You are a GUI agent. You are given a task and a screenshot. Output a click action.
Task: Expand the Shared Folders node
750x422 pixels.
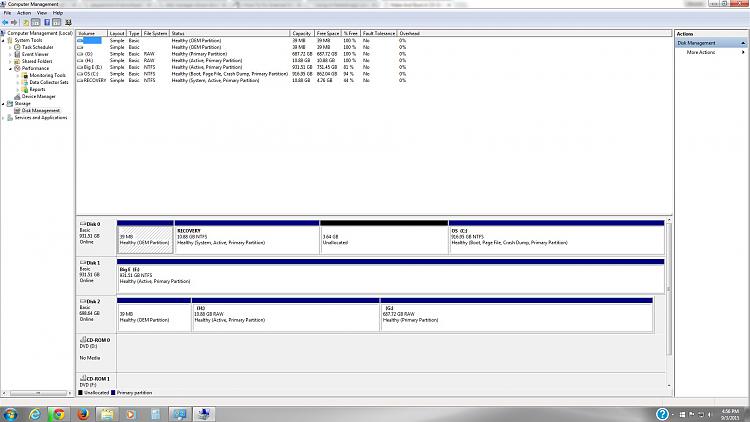pos(11,62)
